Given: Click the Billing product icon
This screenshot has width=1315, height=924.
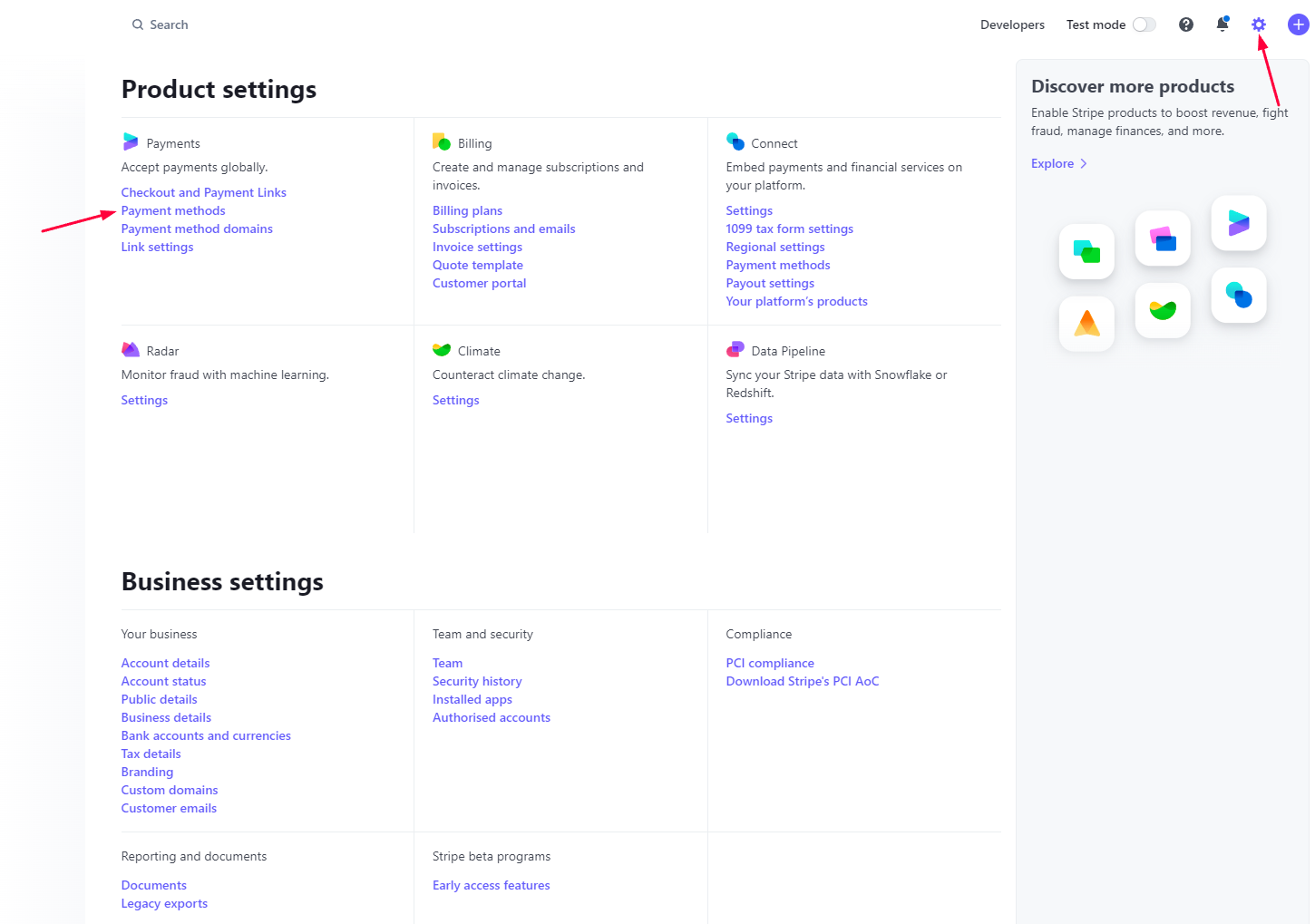Looking at the screenshot, I should 442,142.
